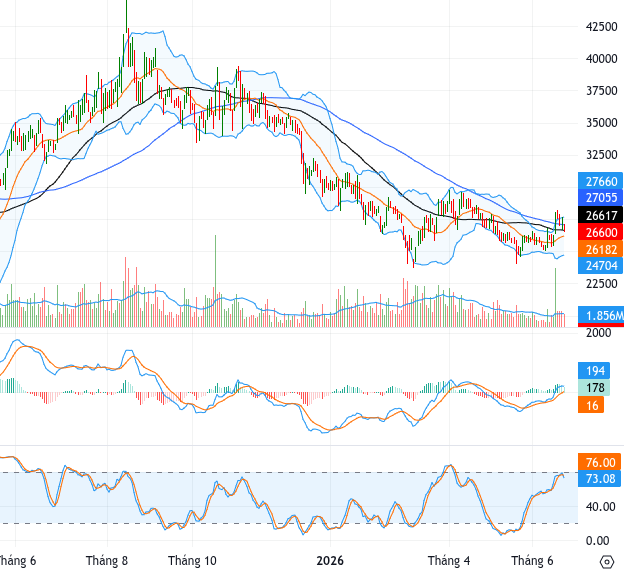Select the MACD 194 value label
The height and width of the screenshot is (571, 624).
594,371
